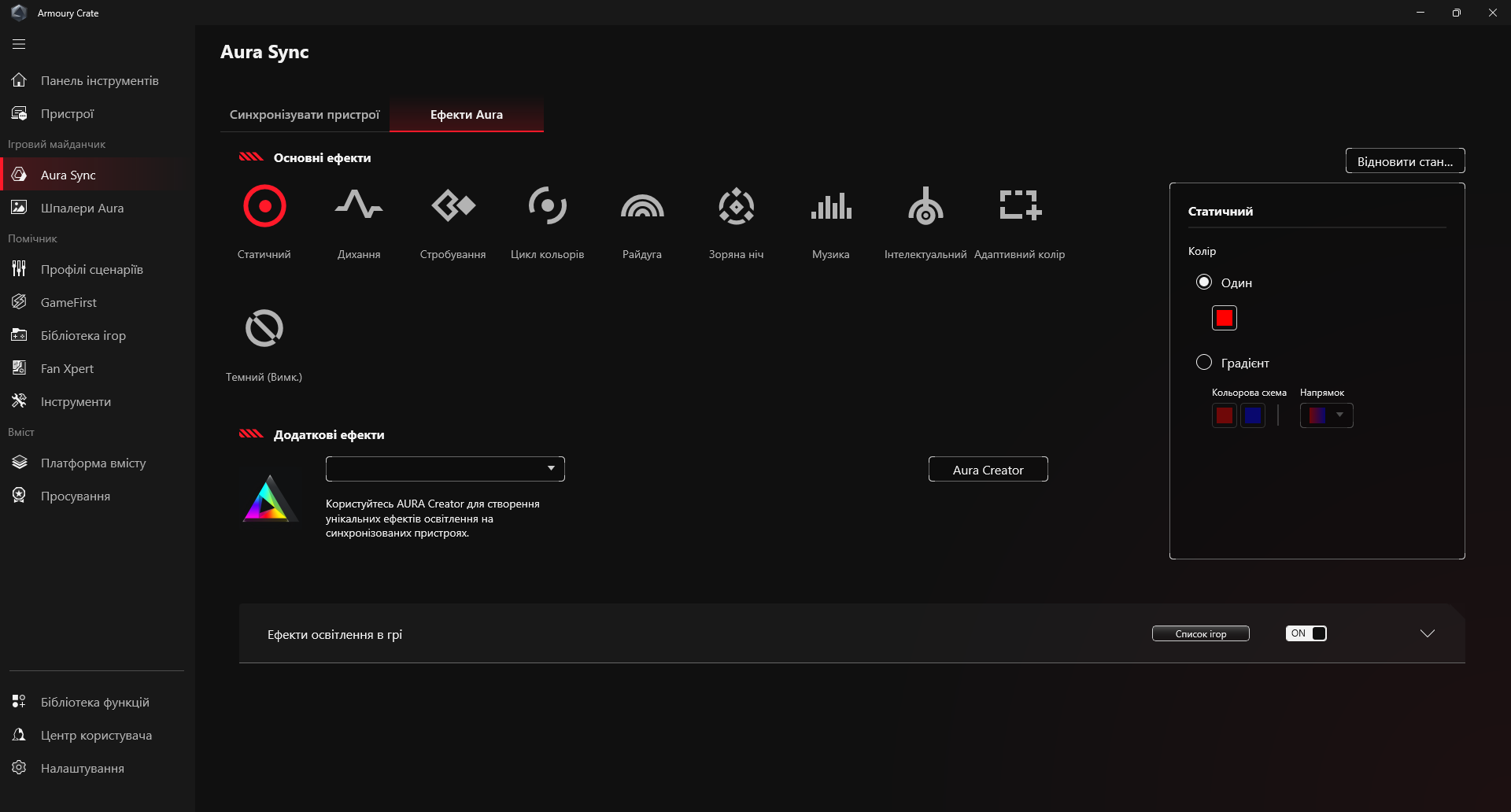Open the red single color swatch
The height and width of the screenshot is (812, 1511).
coord(1225,318)
